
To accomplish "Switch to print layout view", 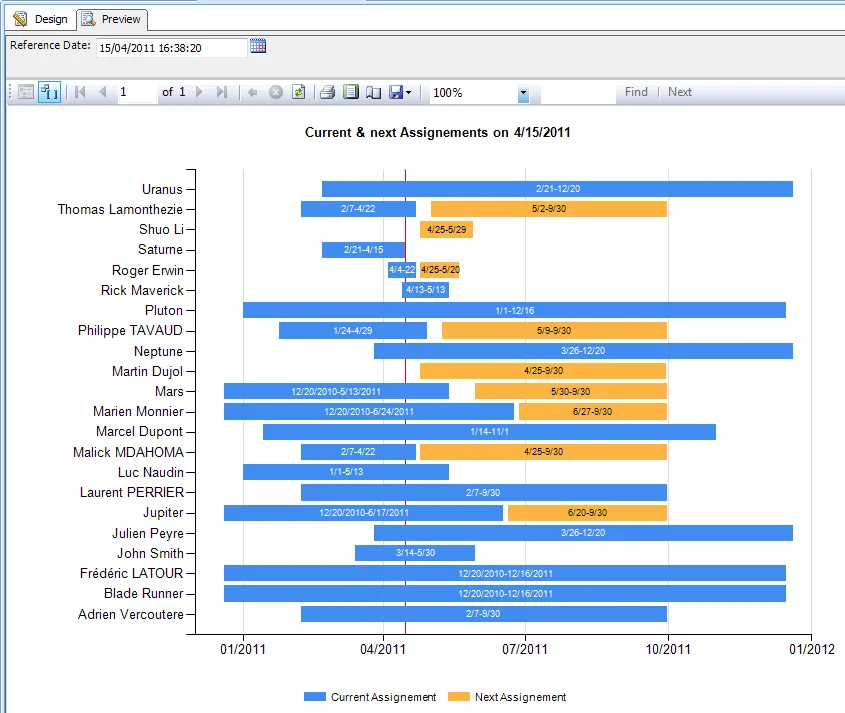I will [x=350, y=92].
